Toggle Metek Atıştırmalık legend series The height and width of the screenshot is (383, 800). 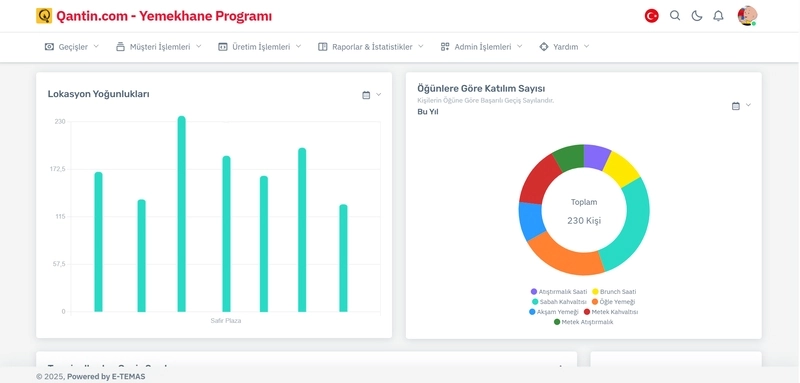(x=583, y=322)
